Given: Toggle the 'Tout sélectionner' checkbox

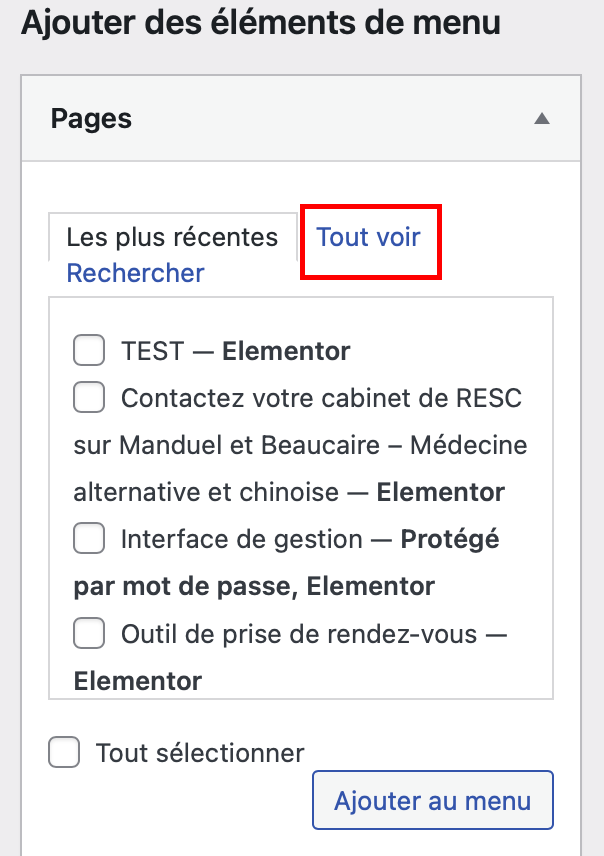Looking at the screenshot, I should [65, 752].
